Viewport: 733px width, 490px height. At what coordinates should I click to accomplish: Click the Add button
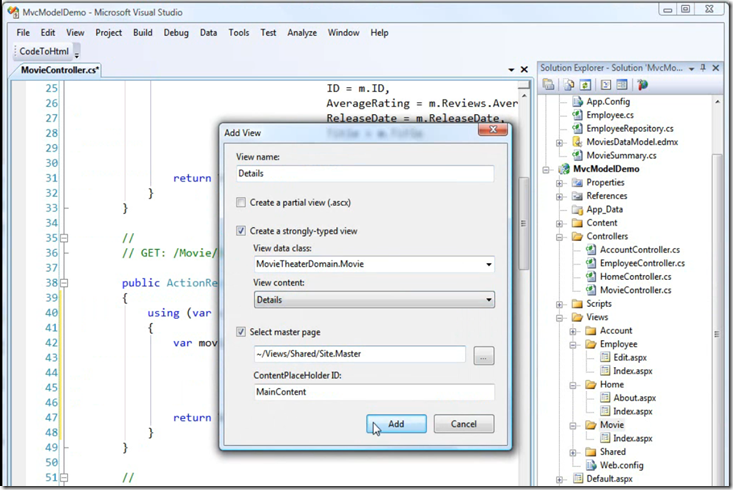(x=396, y=424)
